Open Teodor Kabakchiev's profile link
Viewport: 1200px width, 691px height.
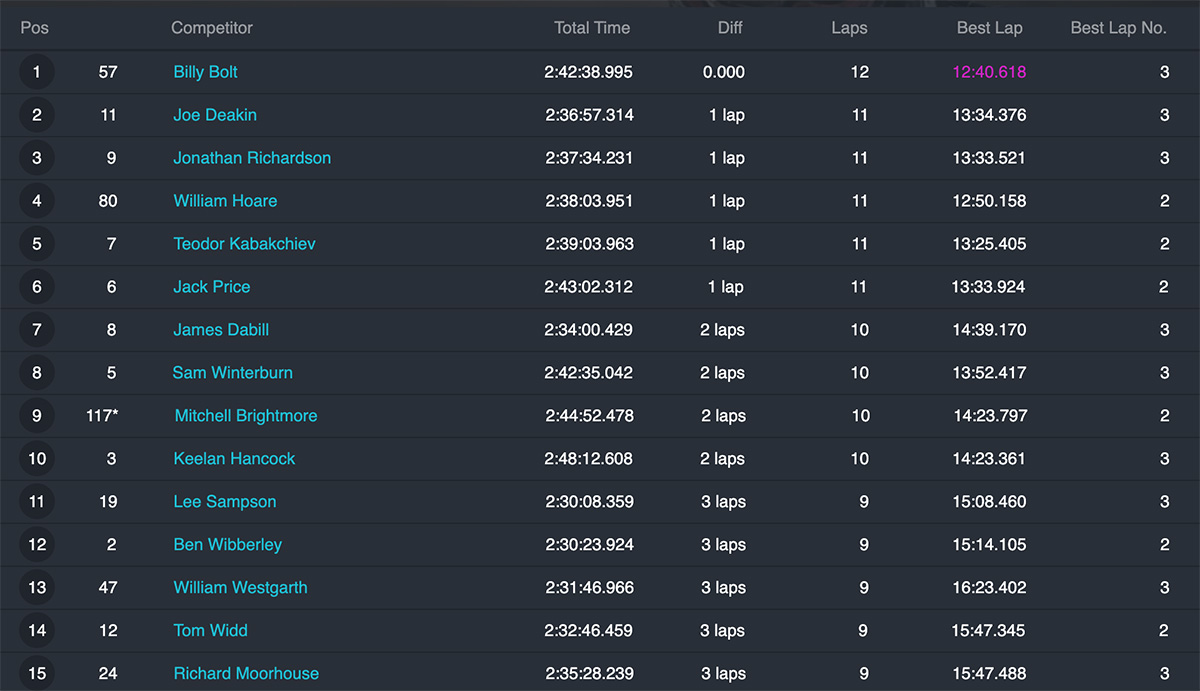pos(244,244)
